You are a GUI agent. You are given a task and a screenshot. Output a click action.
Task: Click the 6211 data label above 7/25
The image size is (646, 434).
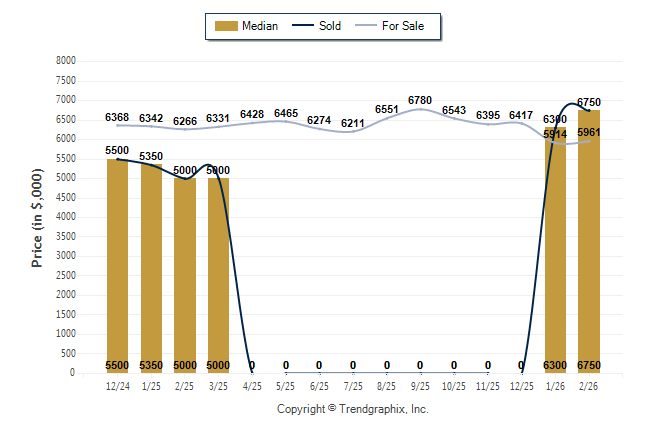(x=353, y=123)
